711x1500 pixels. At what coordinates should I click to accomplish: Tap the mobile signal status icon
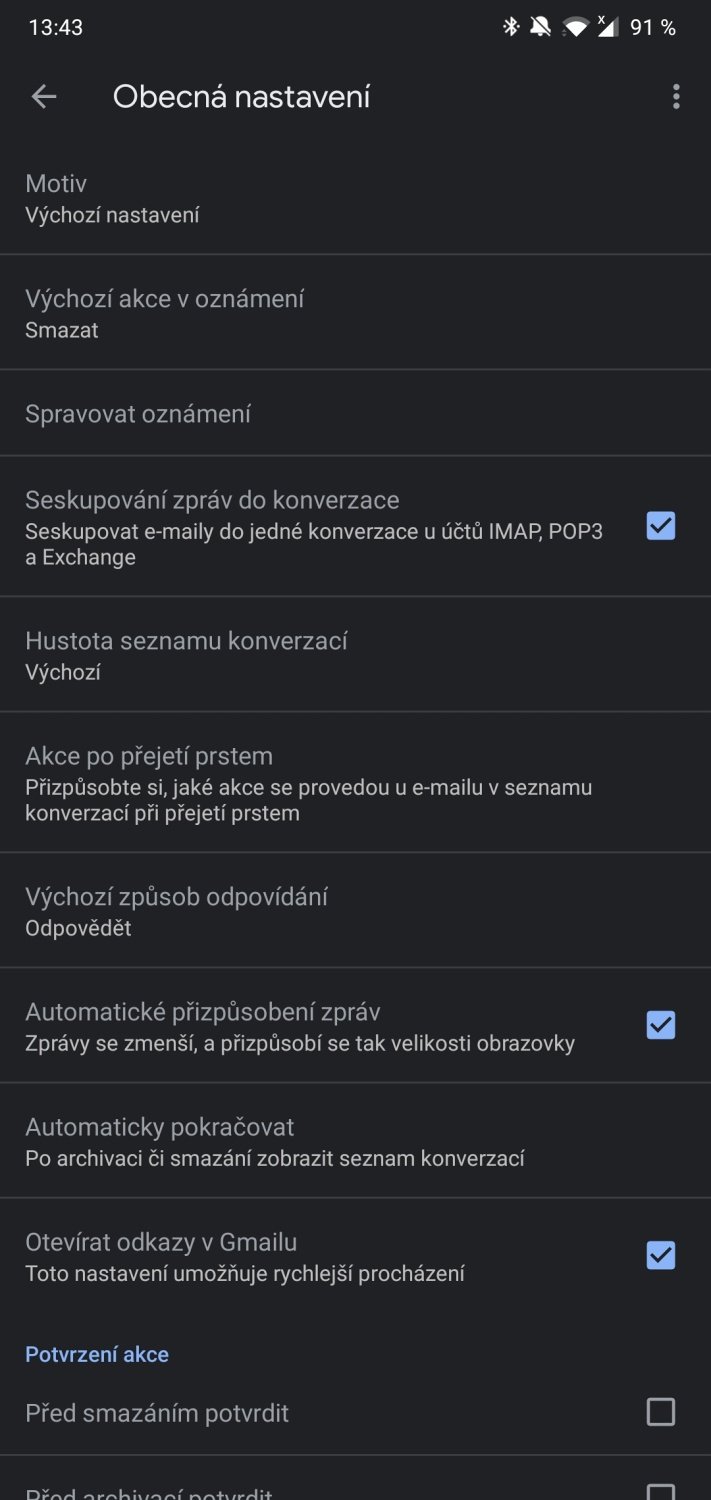(606, 27)
